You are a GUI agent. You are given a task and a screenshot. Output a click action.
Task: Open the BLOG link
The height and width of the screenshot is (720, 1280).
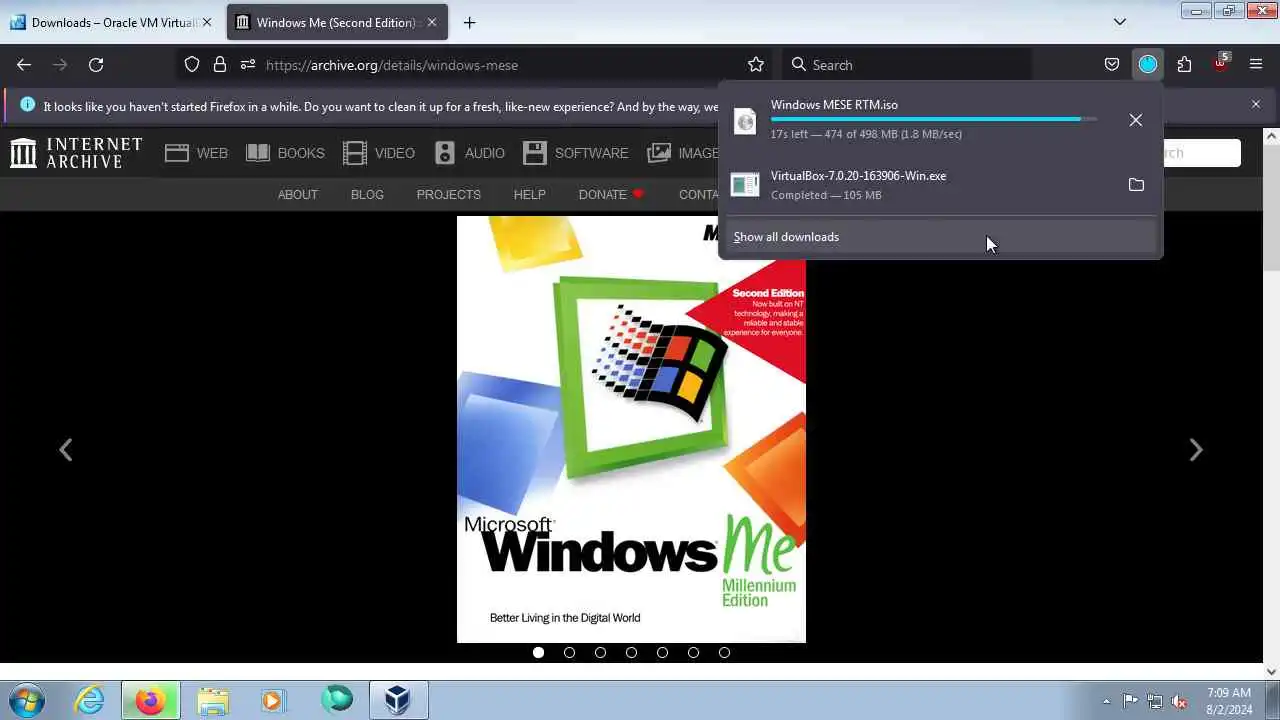(367, 194)
